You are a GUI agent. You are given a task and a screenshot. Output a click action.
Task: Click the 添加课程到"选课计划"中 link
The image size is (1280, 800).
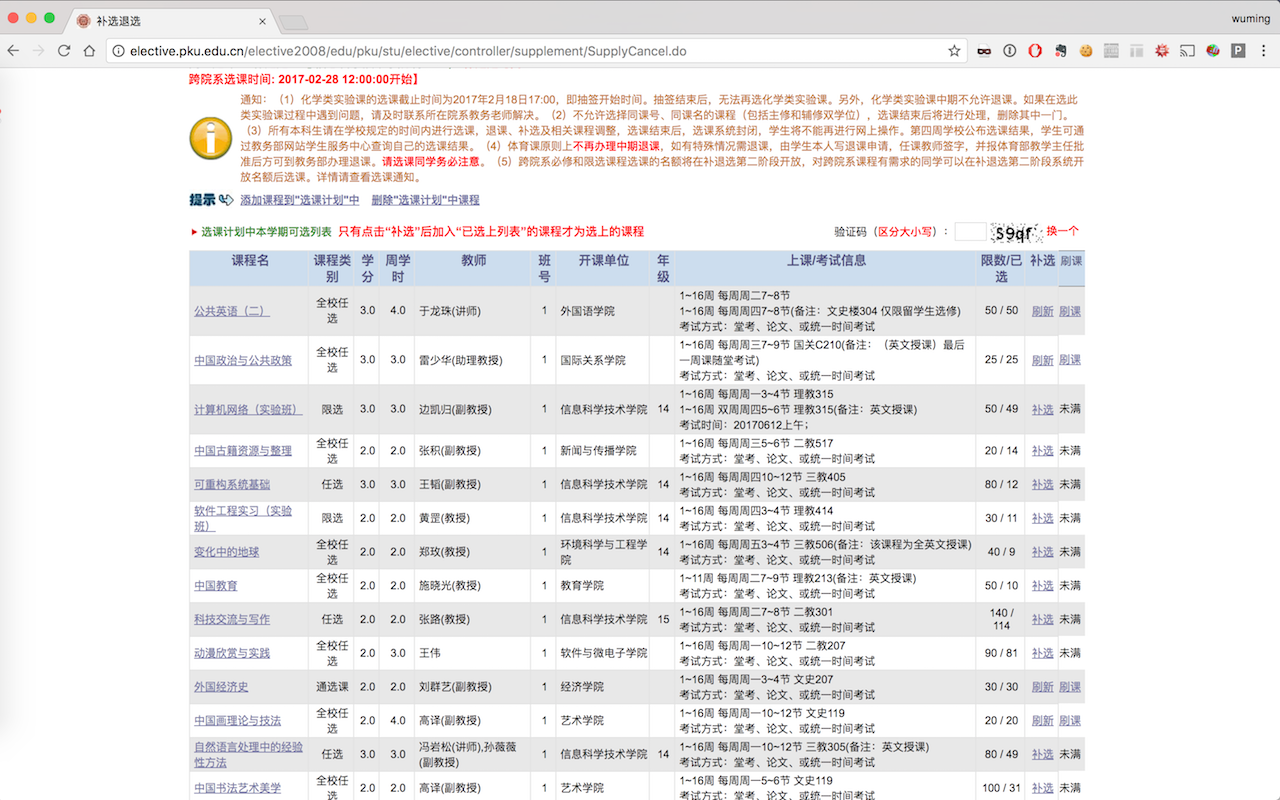point(299,200)
